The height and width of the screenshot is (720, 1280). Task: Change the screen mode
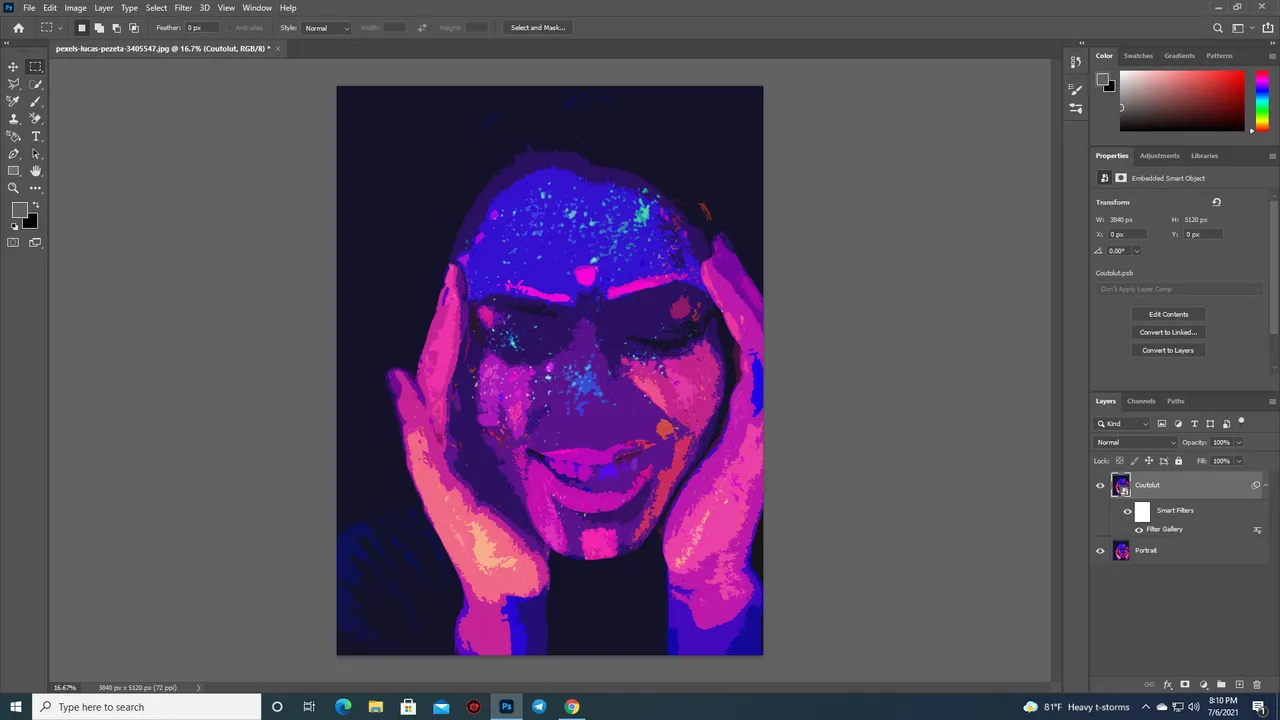pyautogui.click(x=35, y=242)
